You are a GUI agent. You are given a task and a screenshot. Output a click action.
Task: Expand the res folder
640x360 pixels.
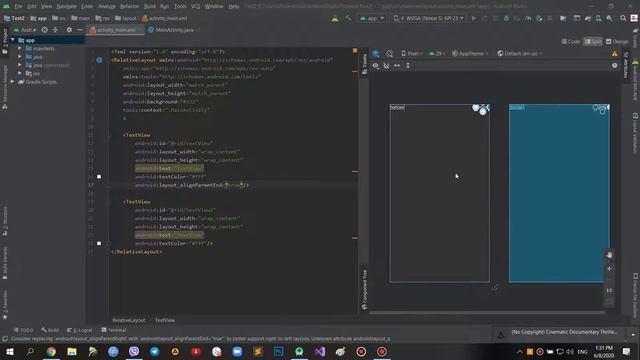coord(20,73)
